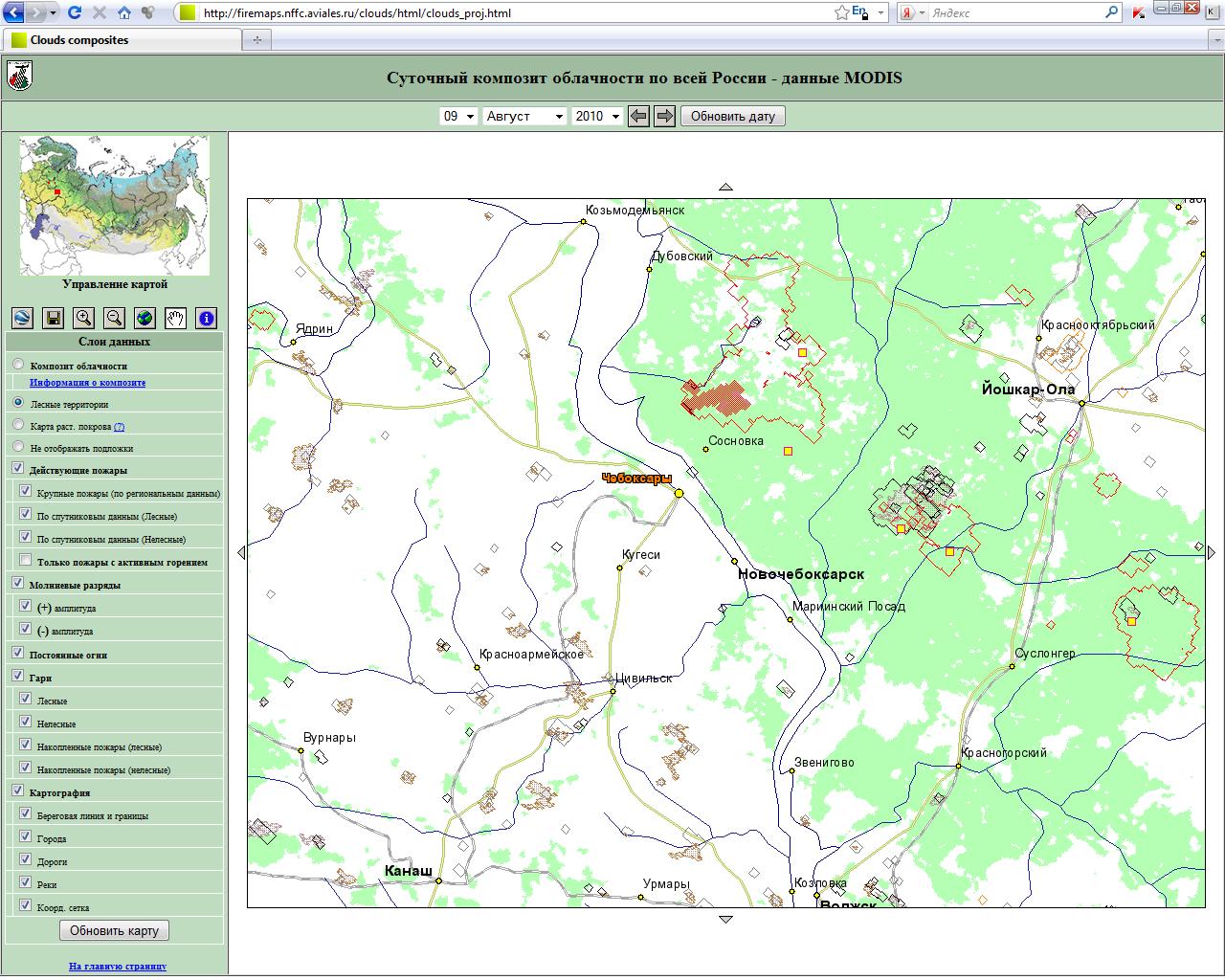Toggle Коорд. сетка checkbox

26,905
